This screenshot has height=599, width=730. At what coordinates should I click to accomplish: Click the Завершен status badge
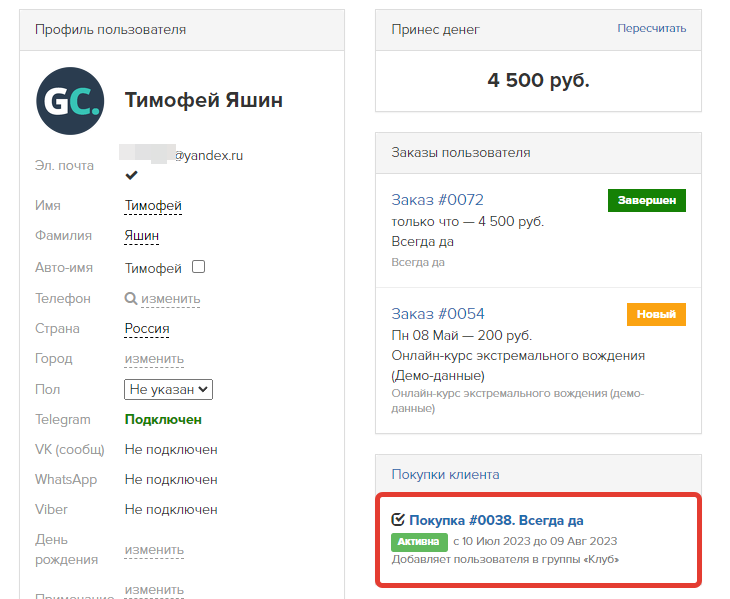pos(646,200)
